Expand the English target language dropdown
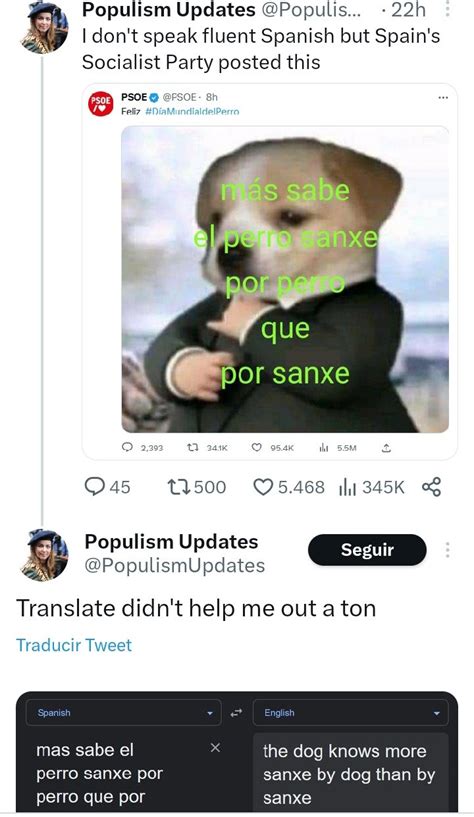Image resolution: width=474 pixels, height=817 pixels. click(350, 713)
